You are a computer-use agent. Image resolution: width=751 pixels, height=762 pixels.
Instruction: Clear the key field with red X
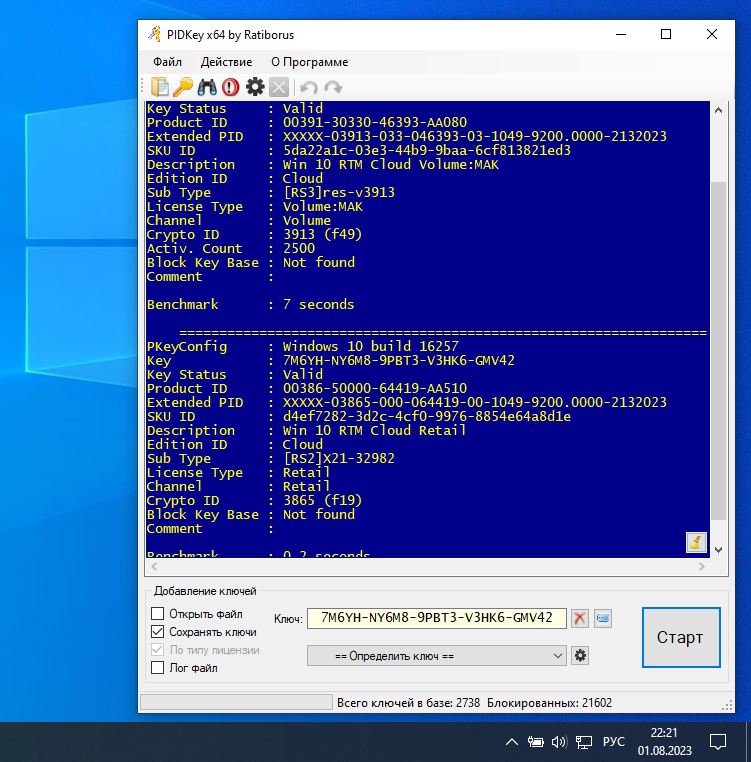click(x=579, y=618)
